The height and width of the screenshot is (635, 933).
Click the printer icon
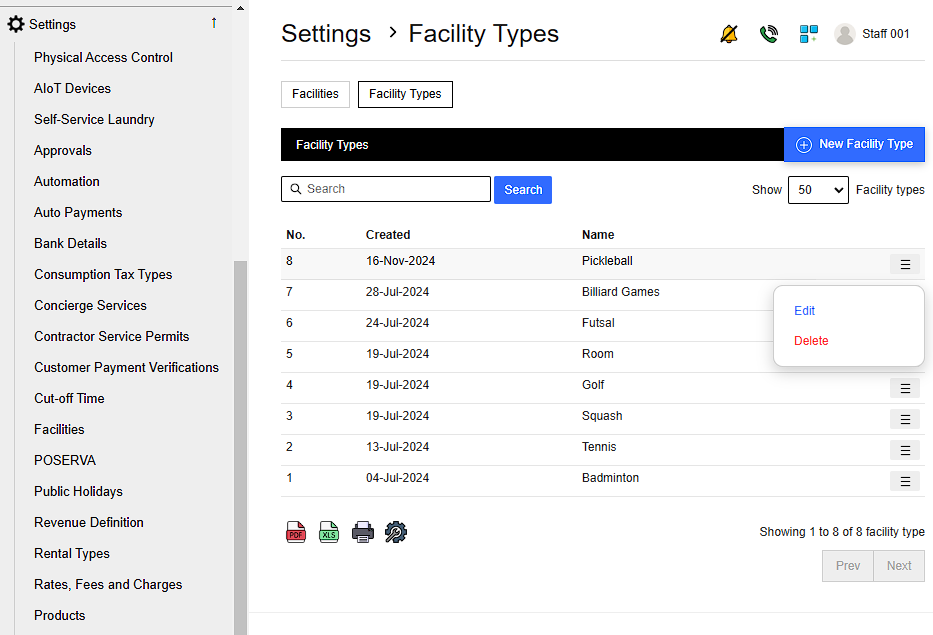pyautogui.click(x=363, y=532)
